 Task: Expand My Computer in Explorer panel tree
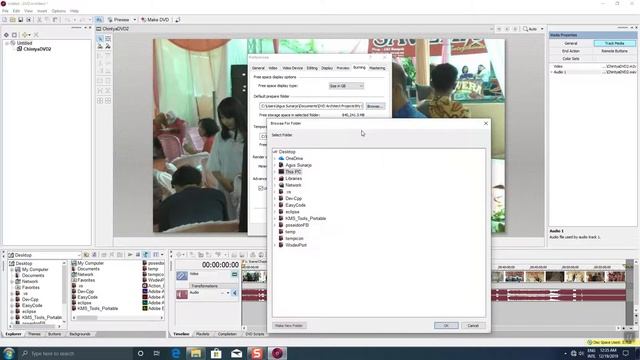tap(12, 270)
